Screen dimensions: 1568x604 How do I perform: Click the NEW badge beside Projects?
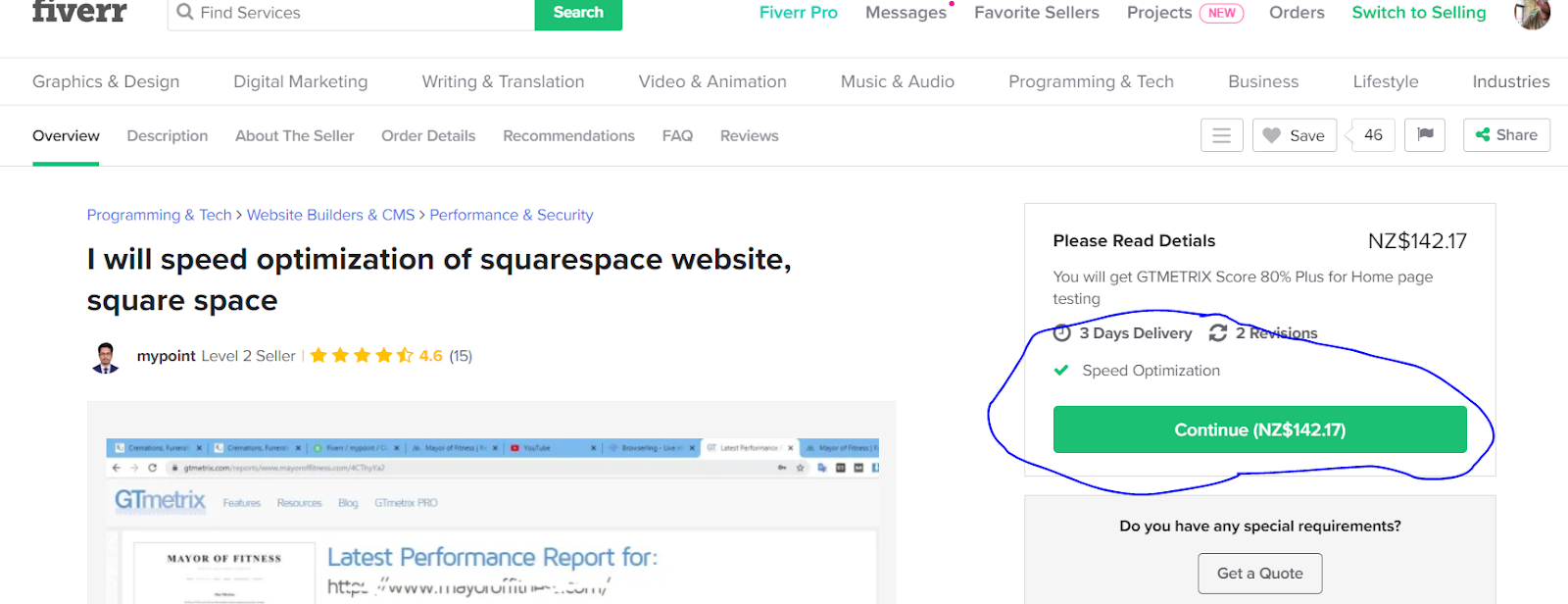tap(1221, 13)
